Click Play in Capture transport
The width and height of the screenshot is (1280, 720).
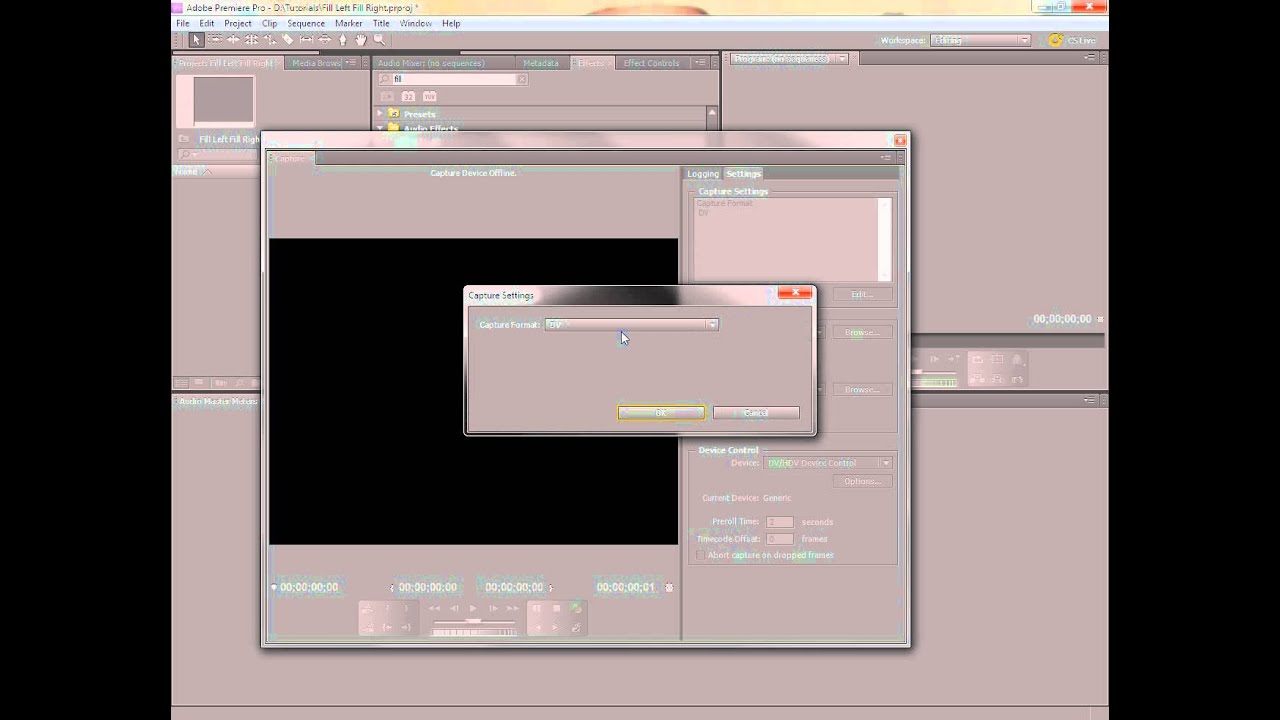point(473,608)
